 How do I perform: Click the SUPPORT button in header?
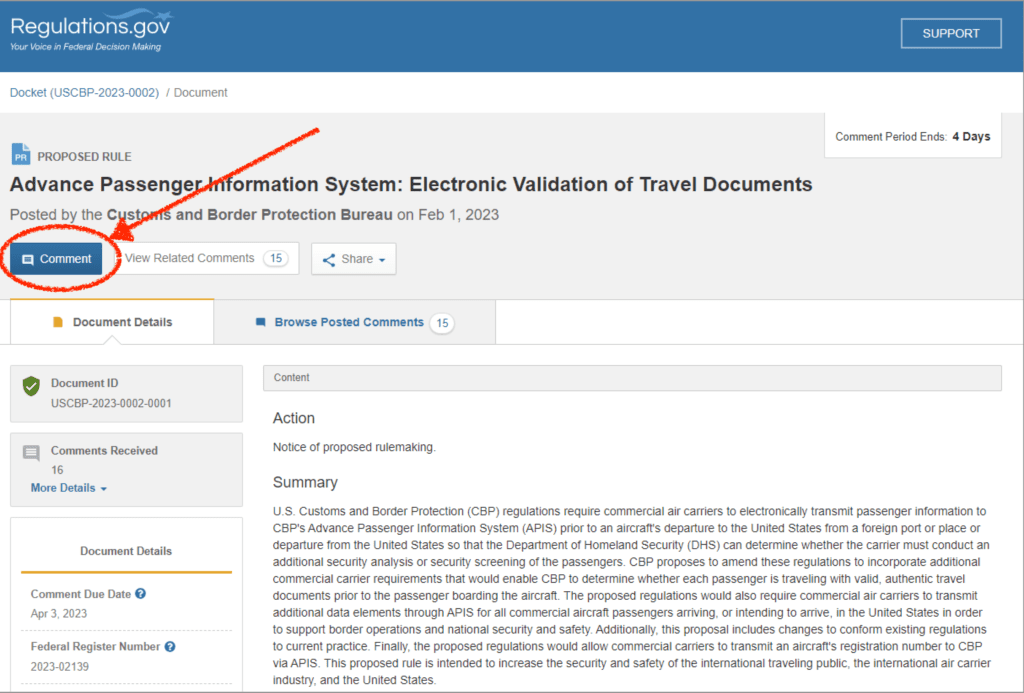click(950, 33)
